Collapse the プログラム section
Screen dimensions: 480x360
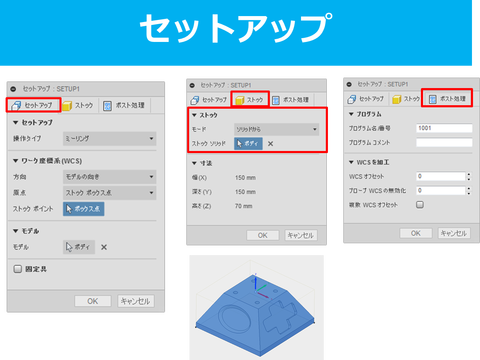[x=351, y=114]
